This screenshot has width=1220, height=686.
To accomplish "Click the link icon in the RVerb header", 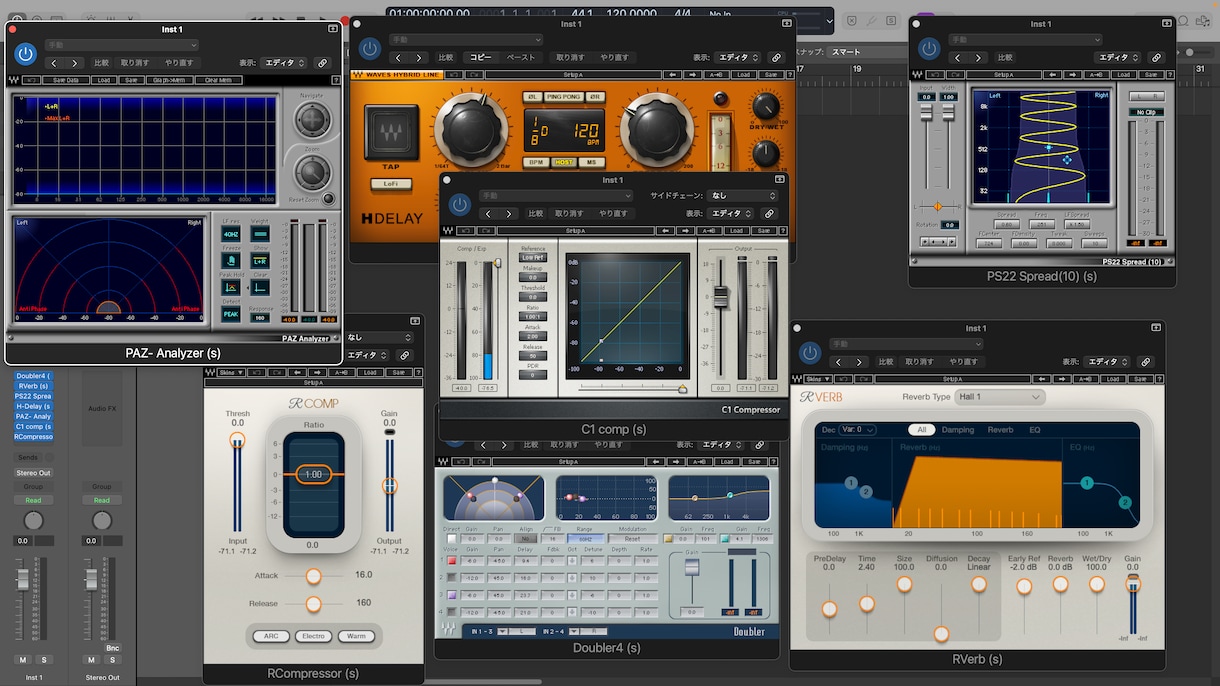I will coord(1146,362).
